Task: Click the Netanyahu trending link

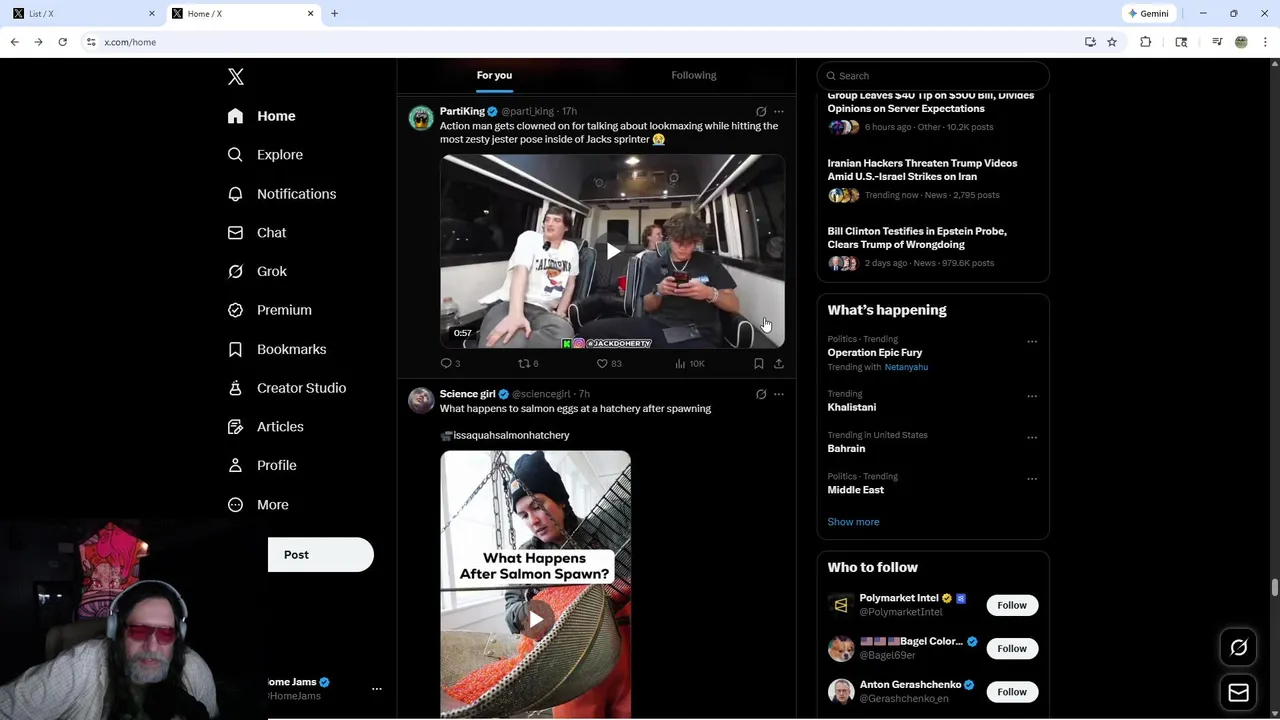Action: point(906,367)
